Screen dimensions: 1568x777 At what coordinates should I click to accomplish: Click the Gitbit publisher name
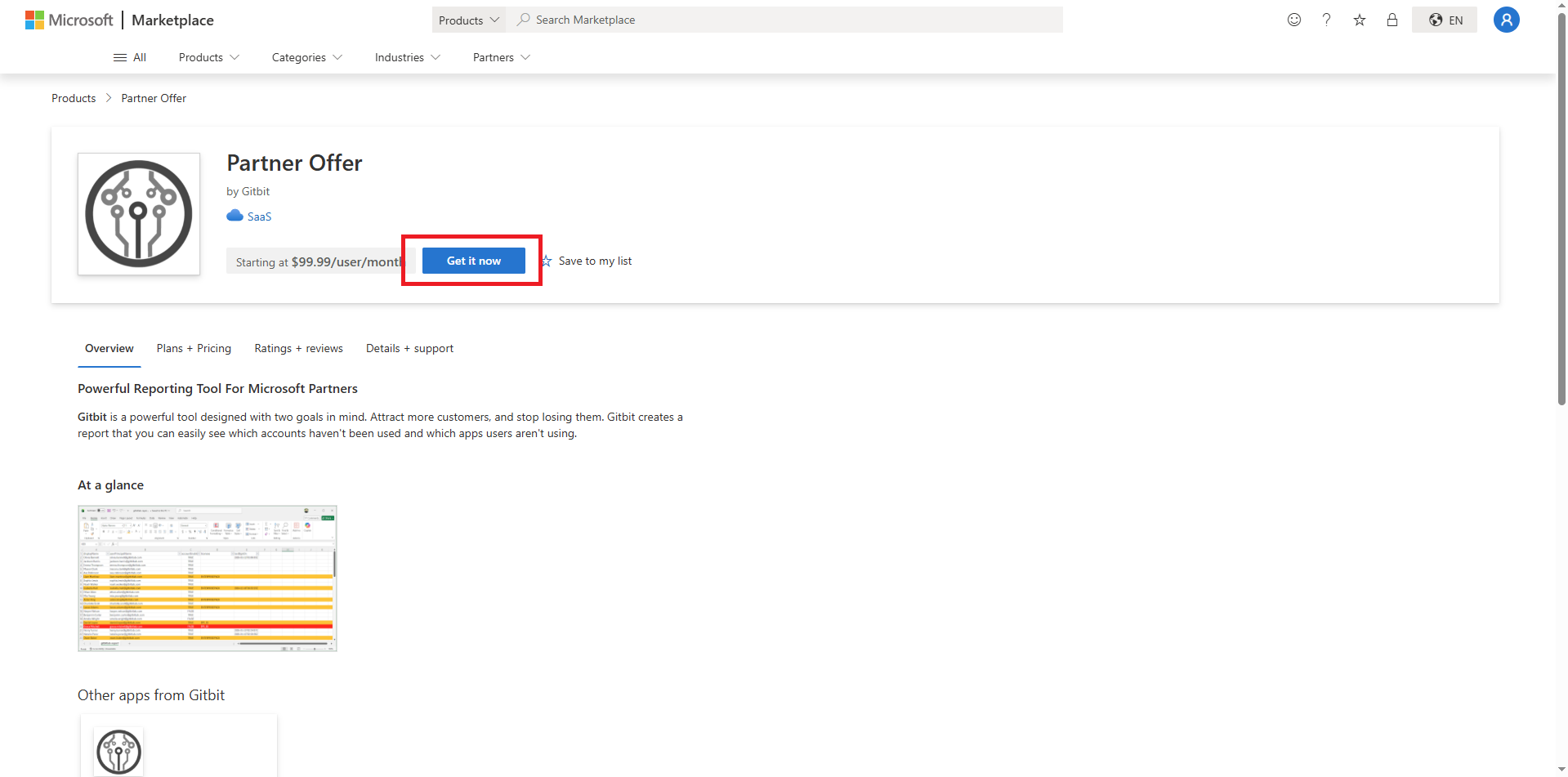256,191
